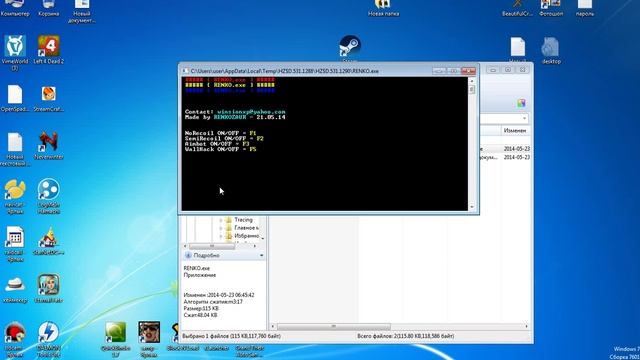Viewport: 640px width, 360px height.
Task: Click the RENKO.exe name in details panel
Action: (x=197, y=268)
